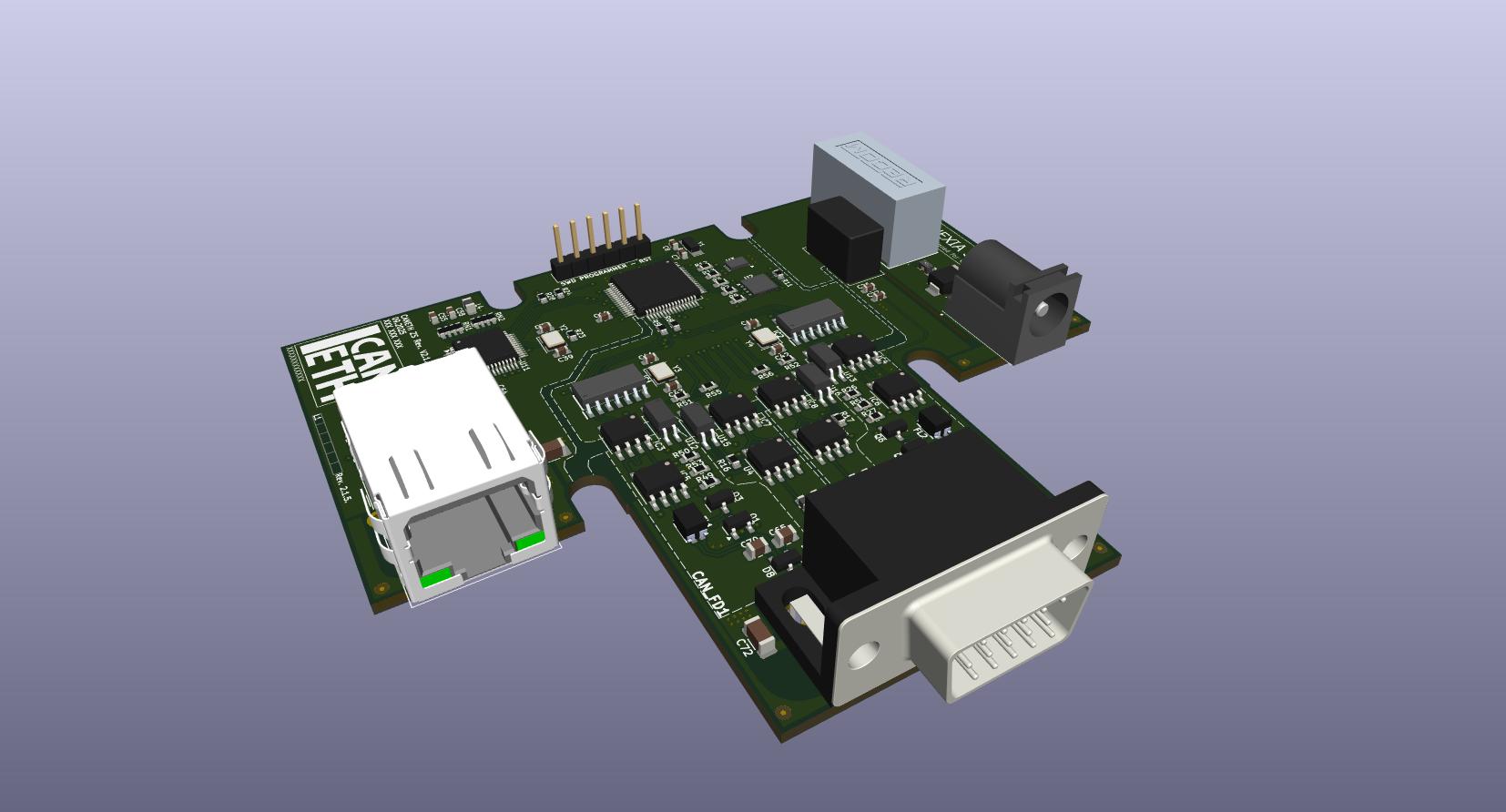Image resolution: width=1506 pixels, height=812 pixels.
Task: Select the Rev. 2.1.5 silkscreen text
Action: click(342, 489)
